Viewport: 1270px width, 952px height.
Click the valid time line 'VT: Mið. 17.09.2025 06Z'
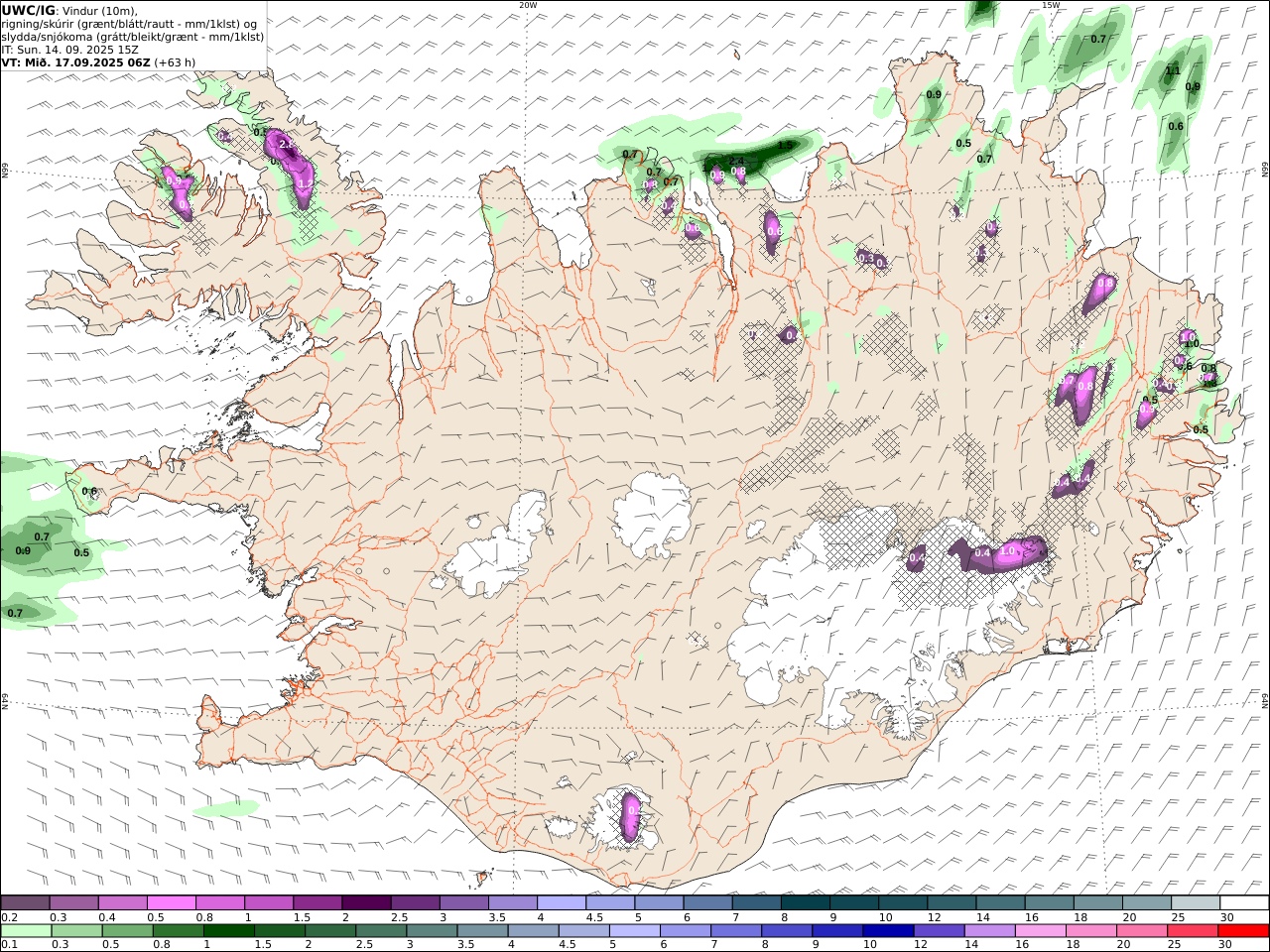(x=75, y=61)
